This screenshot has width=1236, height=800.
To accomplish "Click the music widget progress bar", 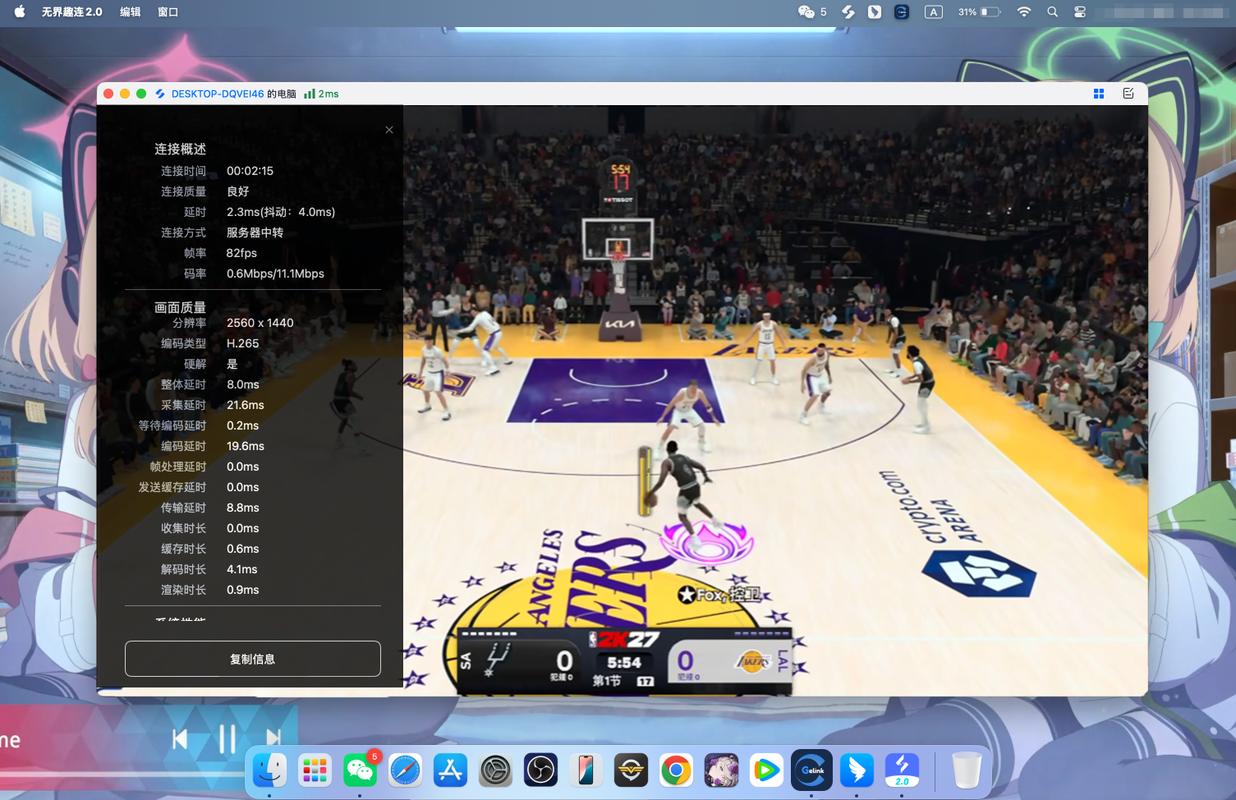I will click(123, 774).
